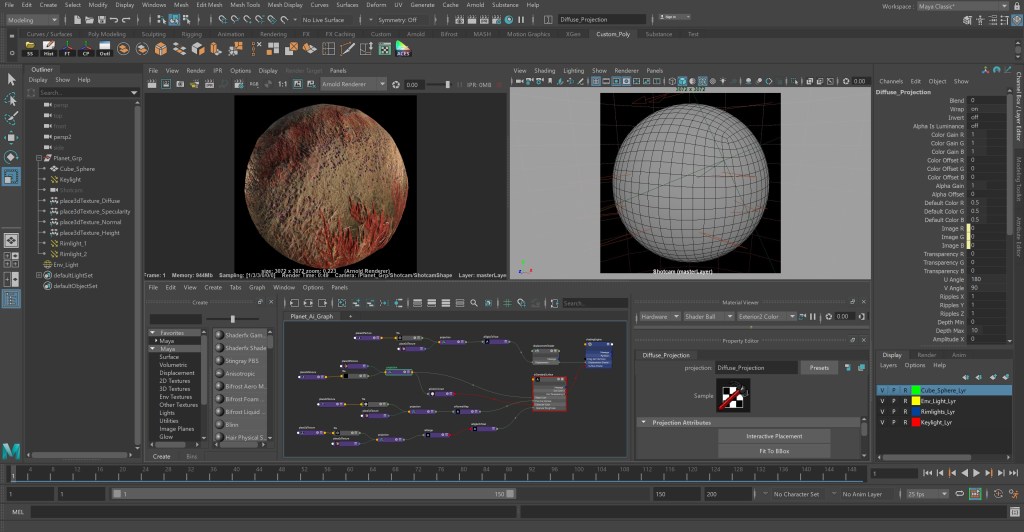1024x532 pixels.
Task: Click the Presets button
Action: pyautogui.click(x=818, y=368)
